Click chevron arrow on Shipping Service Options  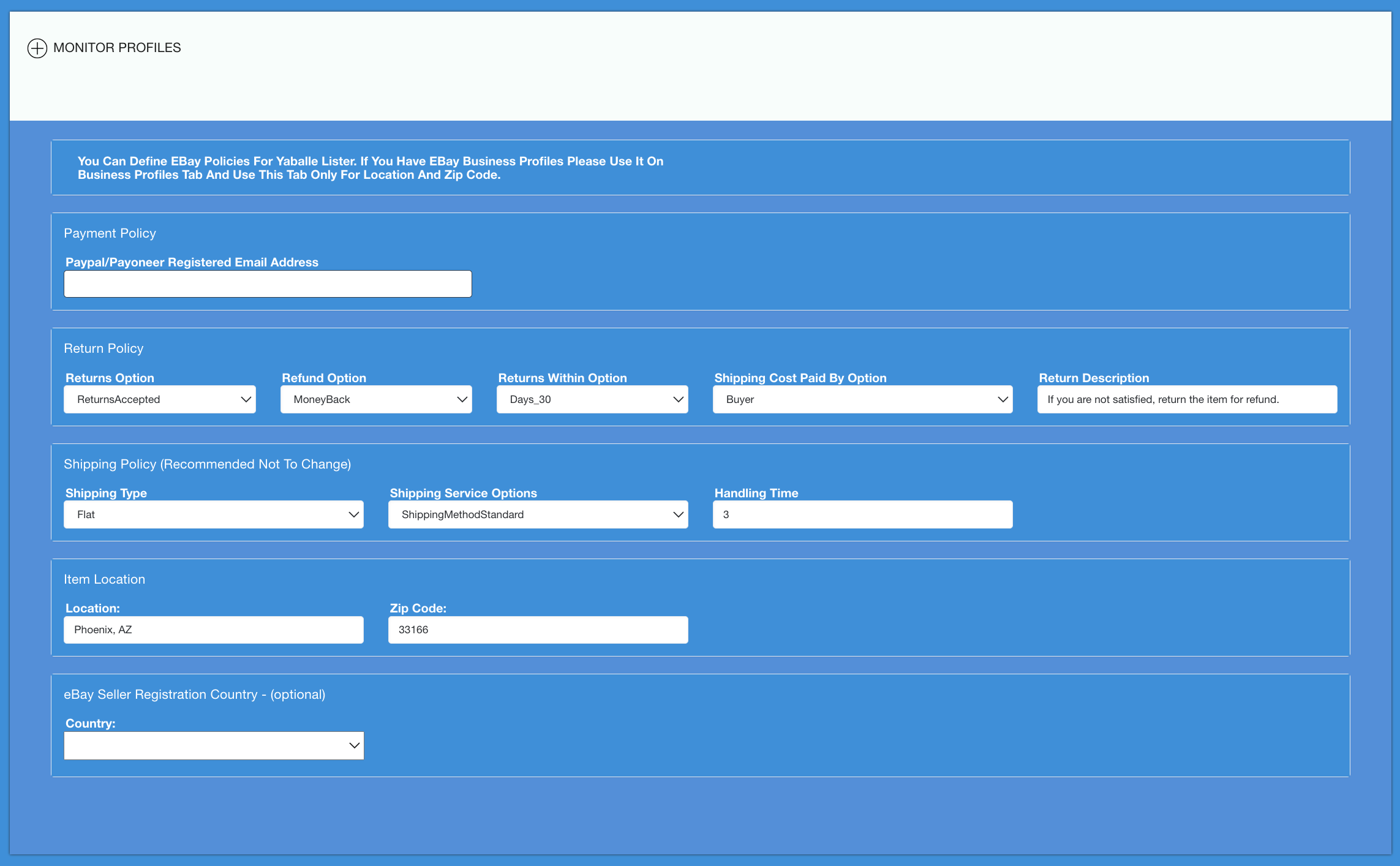tap(679, 514)
